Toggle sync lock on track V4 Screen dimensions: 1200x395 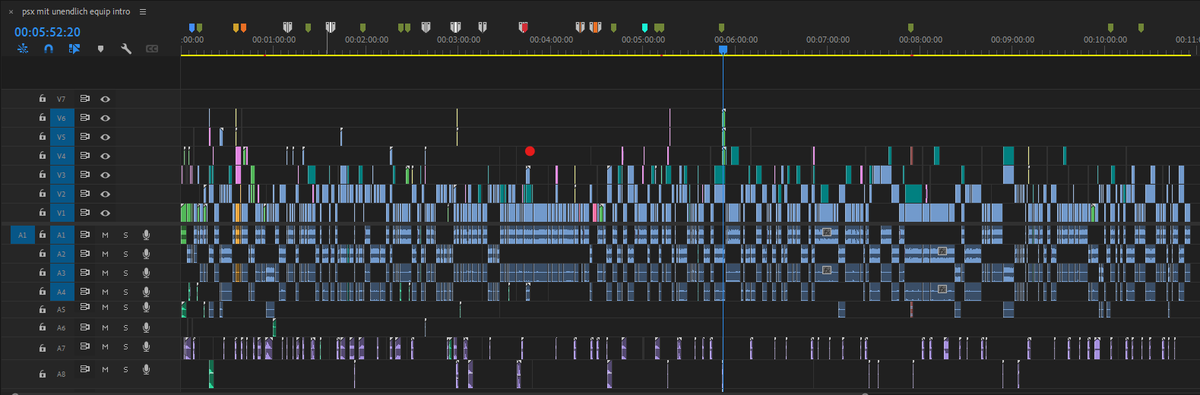[85, 156]
